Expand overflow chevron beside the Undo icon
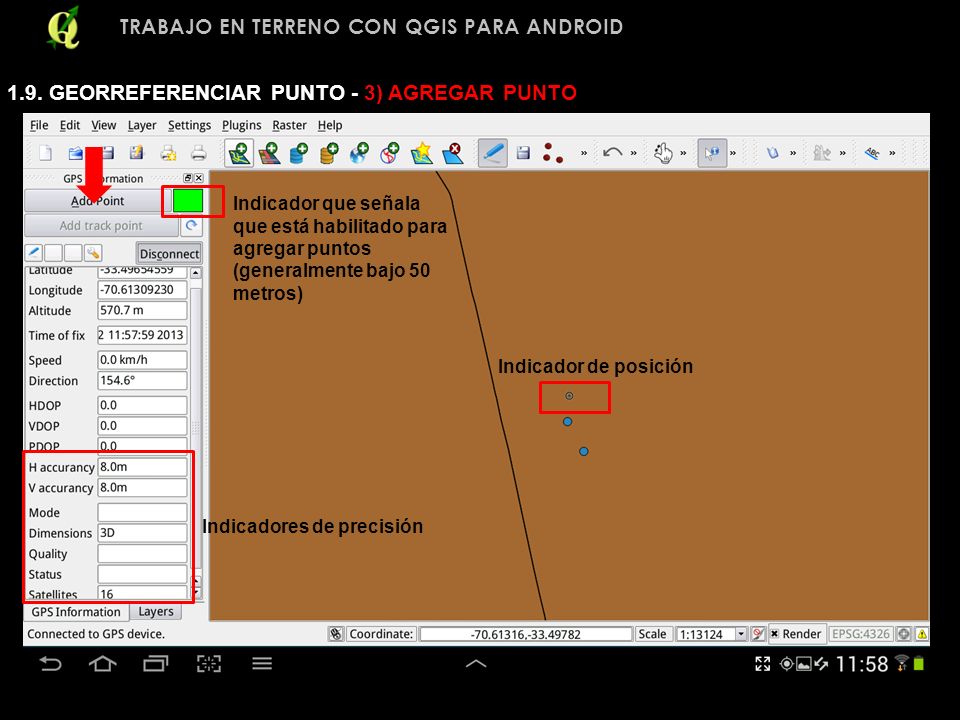 tap(634, 153)
